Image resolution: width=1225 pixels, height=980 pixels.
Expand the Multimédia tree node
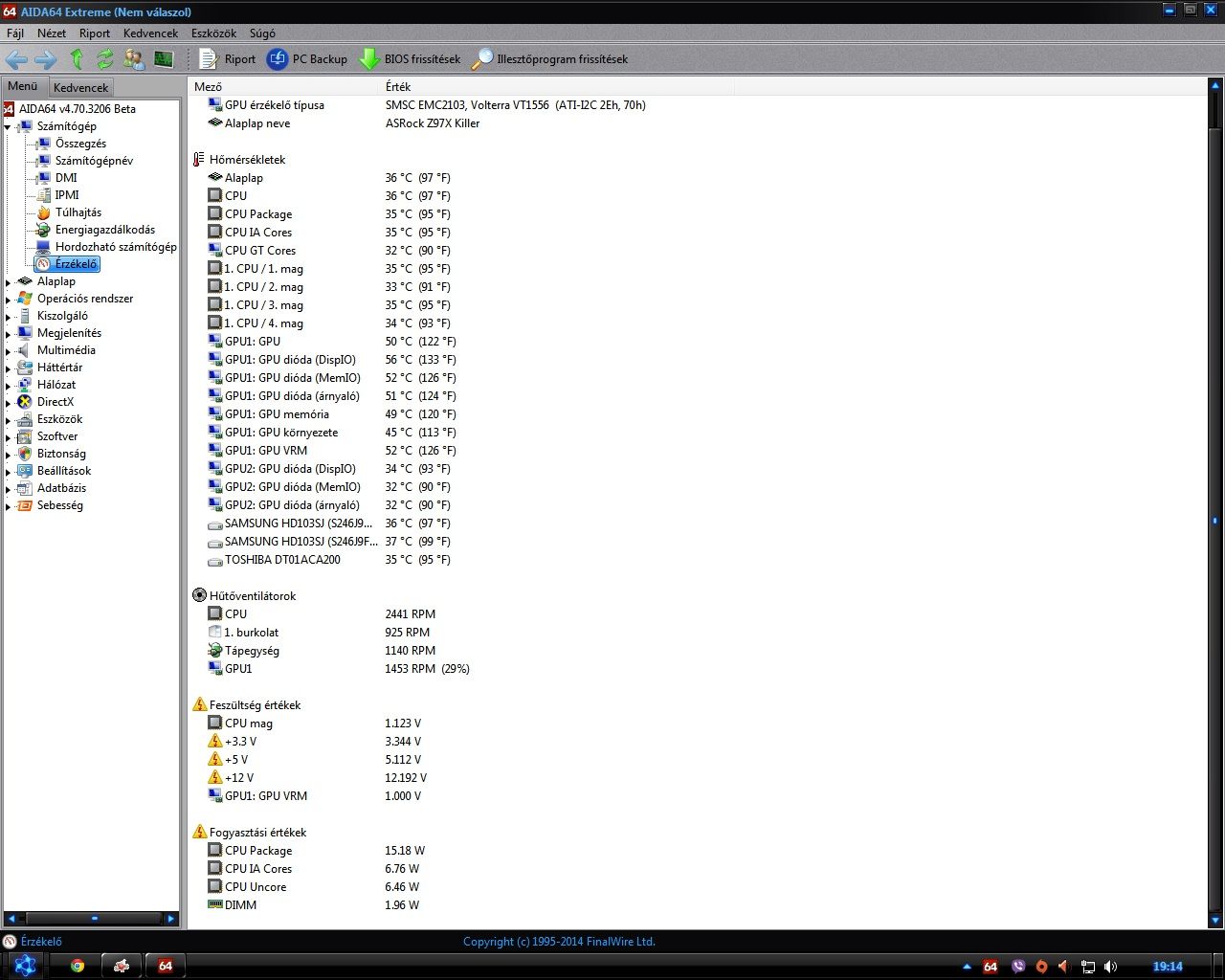pyautogui.click(x=9, y=350)
